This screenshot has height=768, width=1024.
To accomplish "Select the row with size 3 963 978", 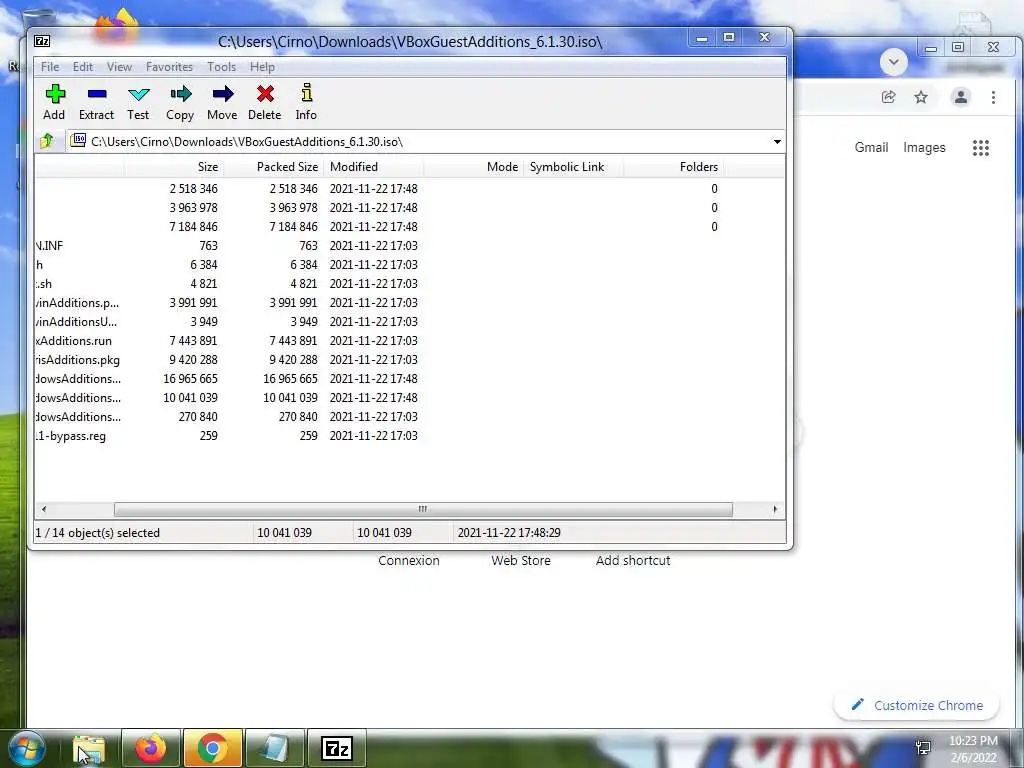I will click(x=409, y=208).
